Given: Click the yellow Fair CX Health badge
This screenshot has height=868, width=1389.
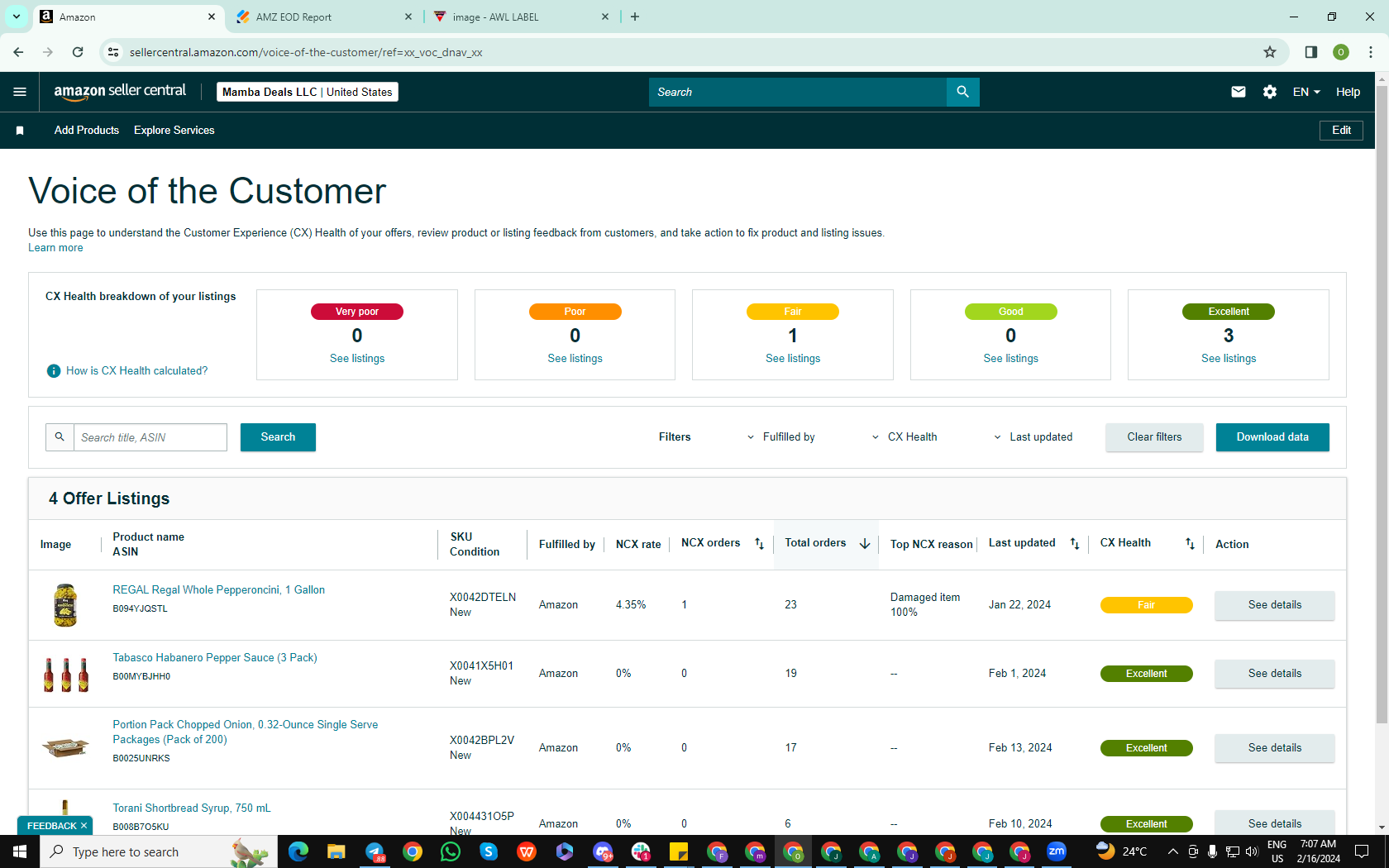Looking at the screenshot, I should 1146,605.
